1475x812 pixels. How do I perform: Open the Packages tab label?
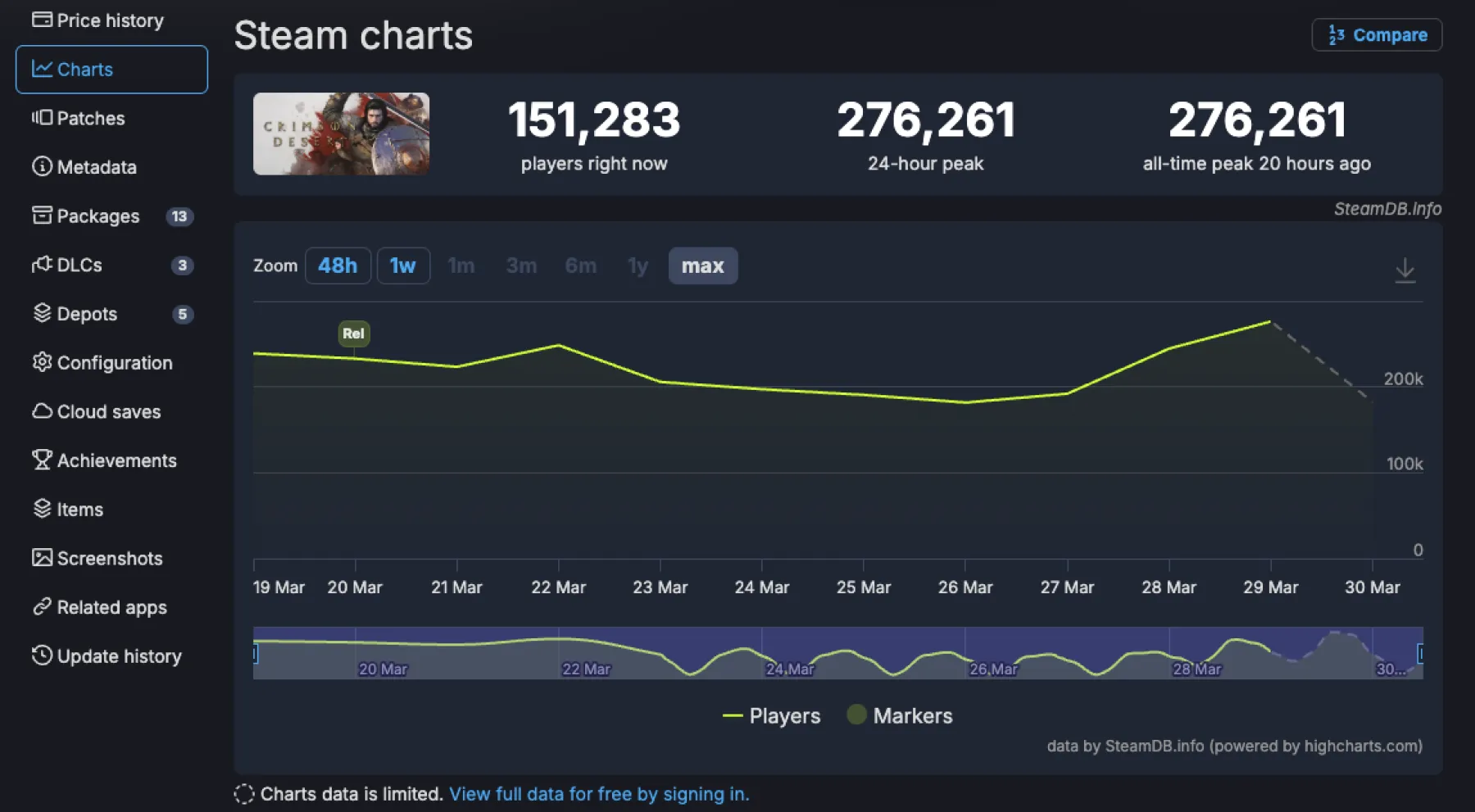pyautogui.click(x=98, y=216)
